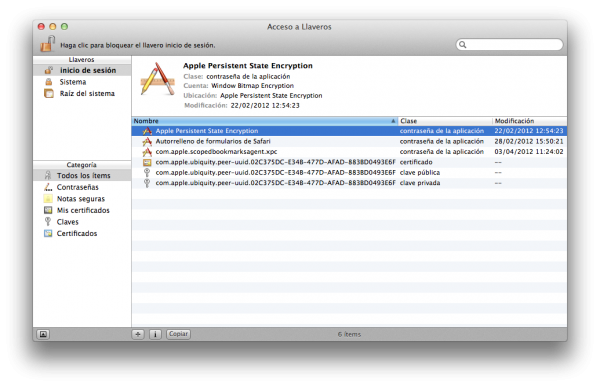
Task: Sort list by Nombre column header
Action: (x=264, y=121)
